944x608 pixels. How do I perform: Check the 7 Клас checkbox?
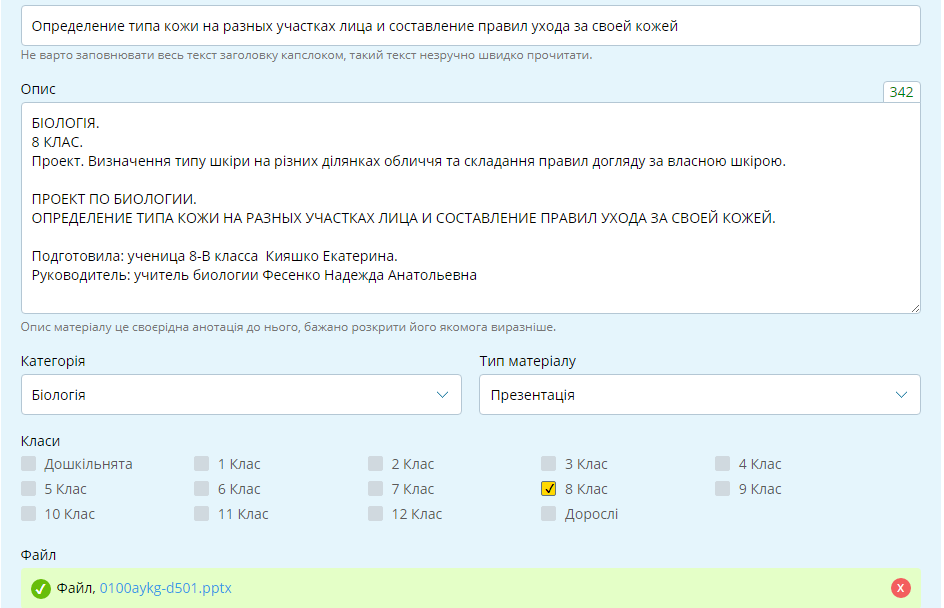click(375, 488)
